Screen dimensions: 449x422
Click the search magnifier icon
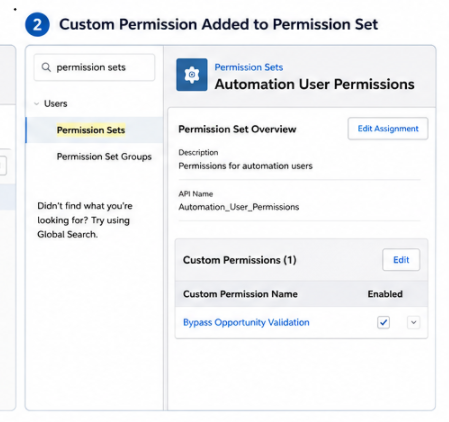coord(46,67)
